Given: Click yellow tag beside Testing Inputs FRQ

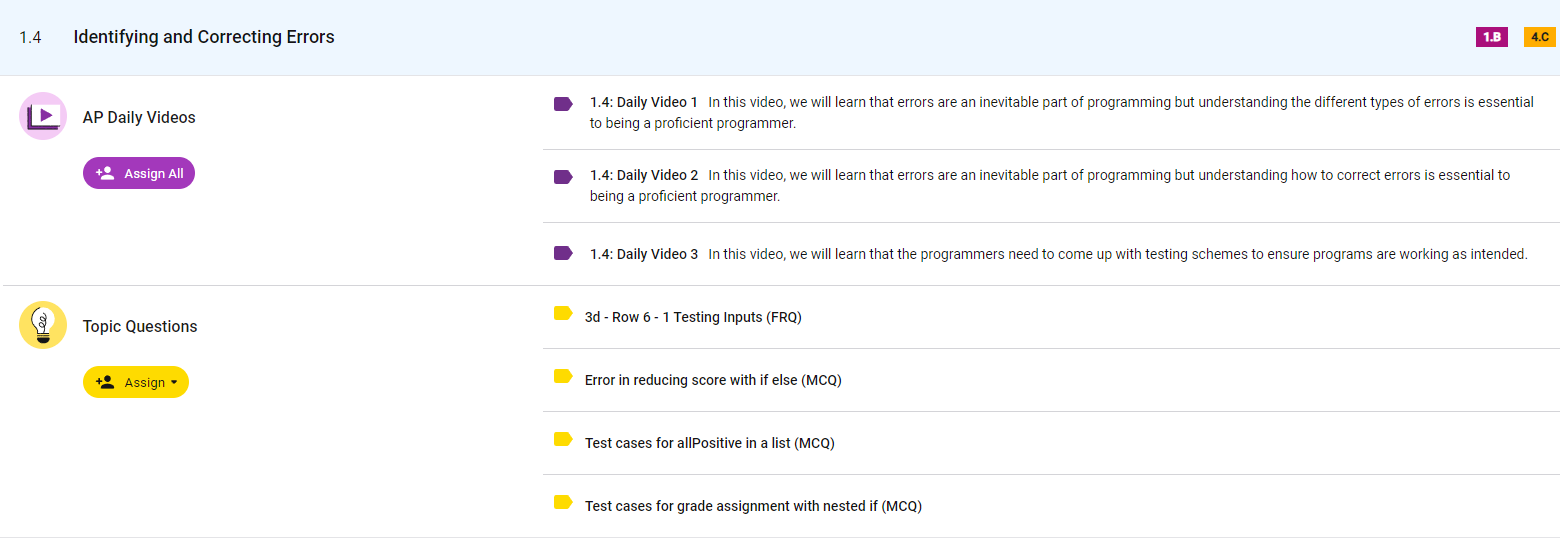Looking at the screenshot, I should [563, 314].
